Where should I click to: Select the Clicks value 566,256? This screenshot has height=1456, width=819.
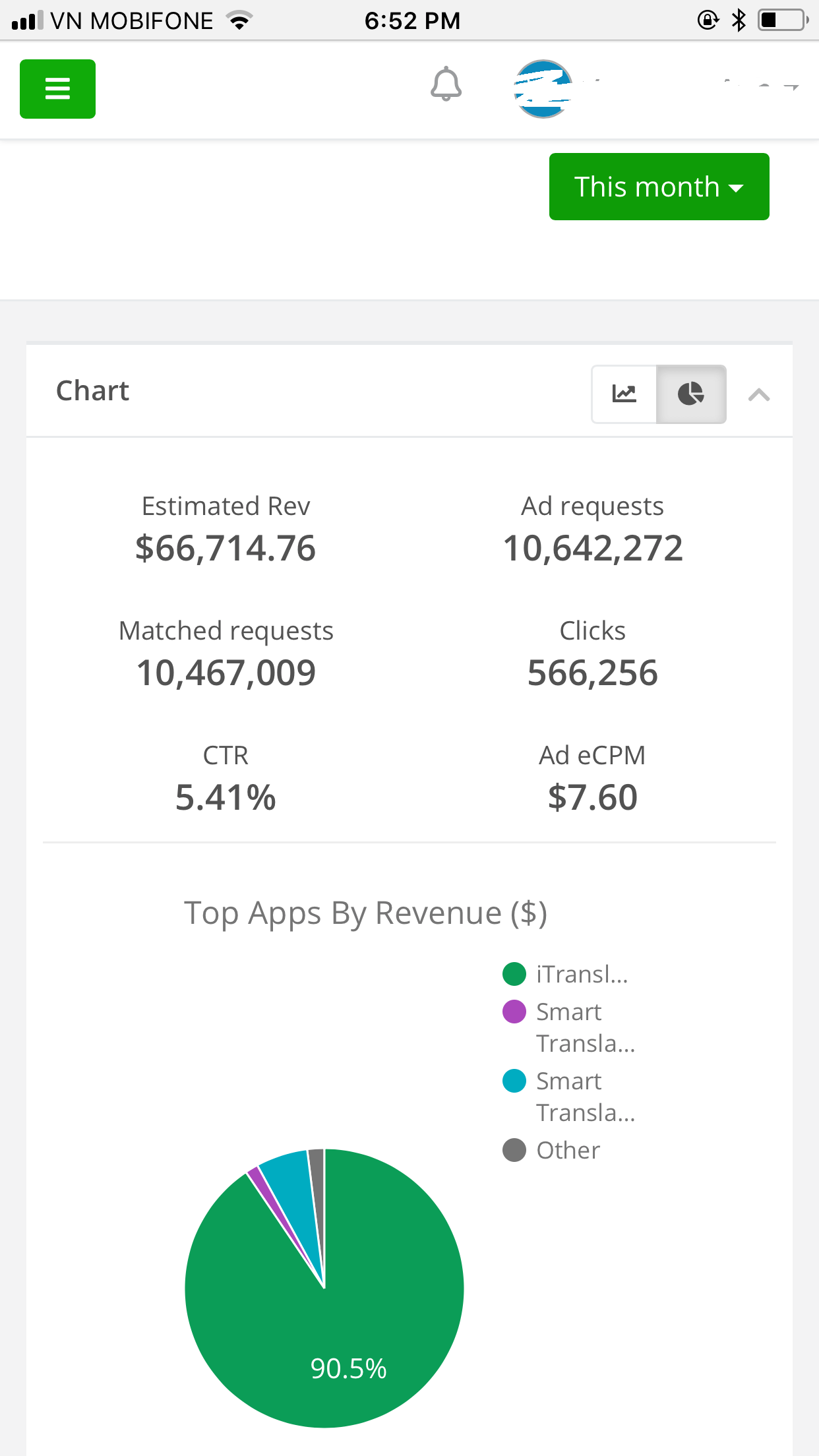(593, 673)
